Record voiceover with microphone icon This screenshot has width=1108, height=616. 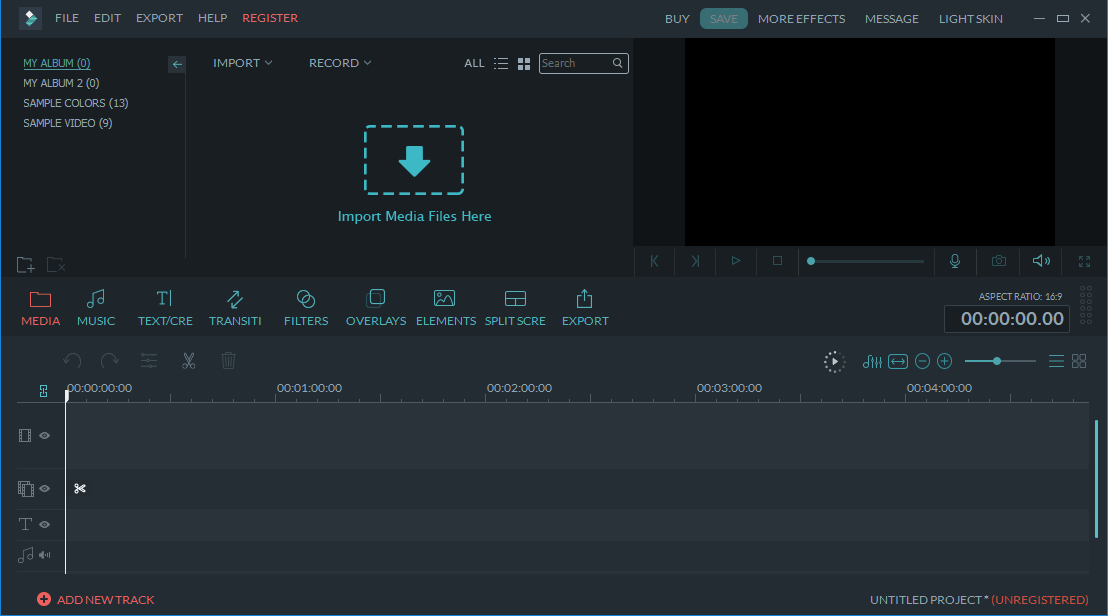(x=955, y=261)
